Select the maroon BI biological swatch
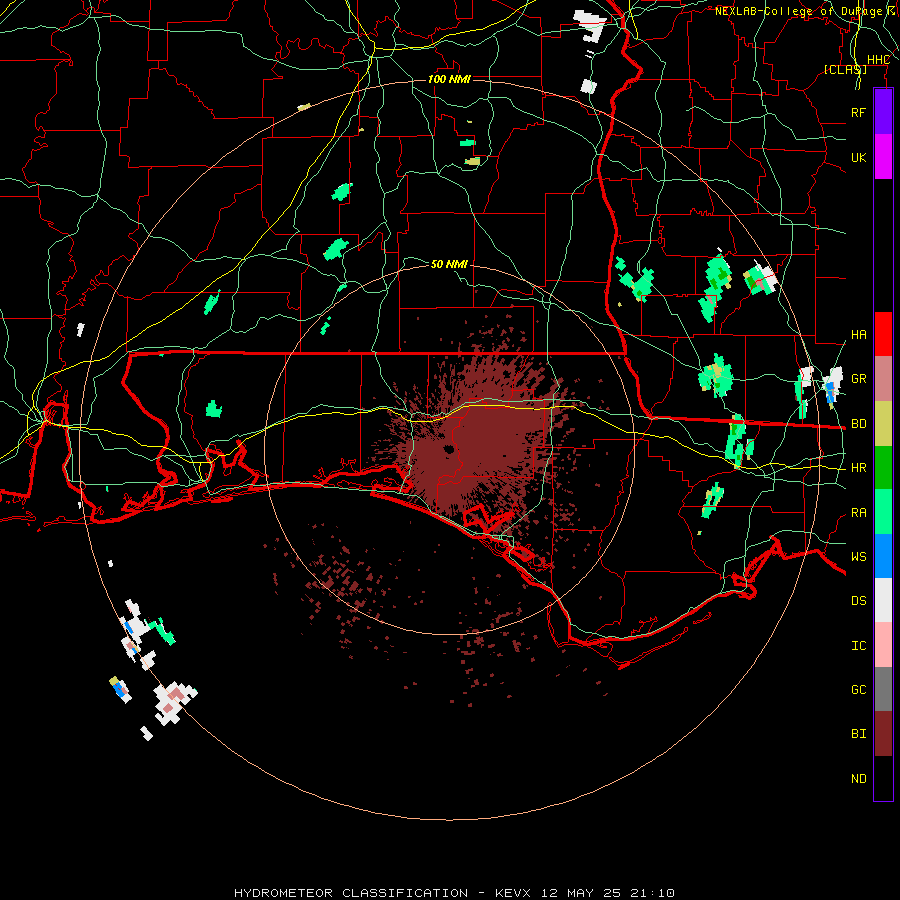The width and height of the screenshot is (900, 900). tap(883, 733)
